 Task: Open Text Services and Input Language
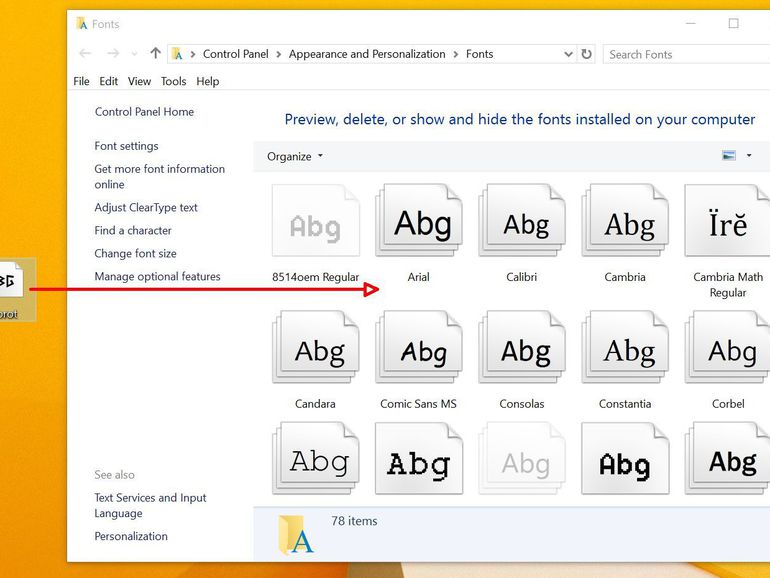coord(150,505)
